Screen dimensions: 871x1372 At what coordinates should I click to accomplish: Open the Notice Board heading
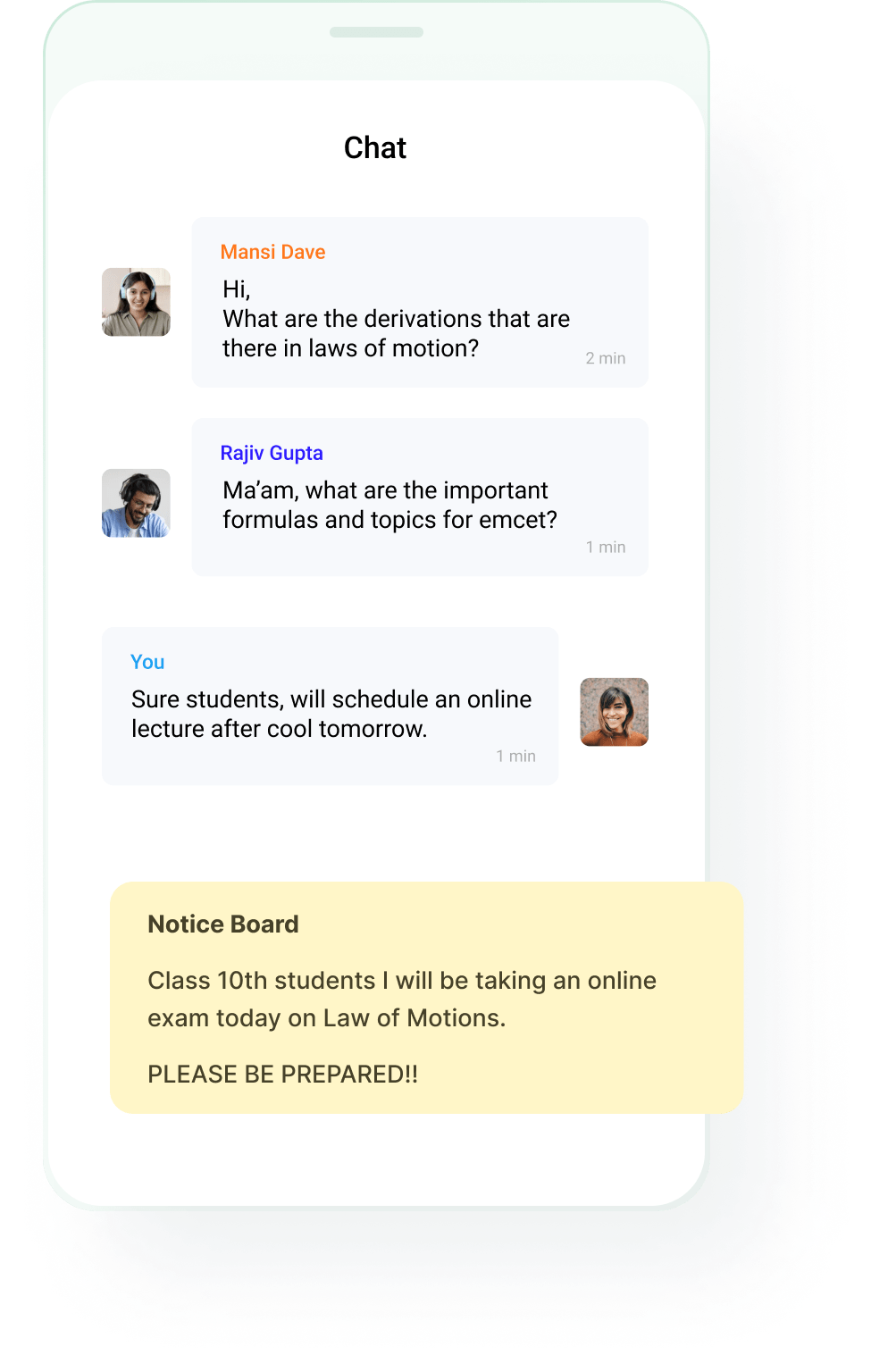223,924
